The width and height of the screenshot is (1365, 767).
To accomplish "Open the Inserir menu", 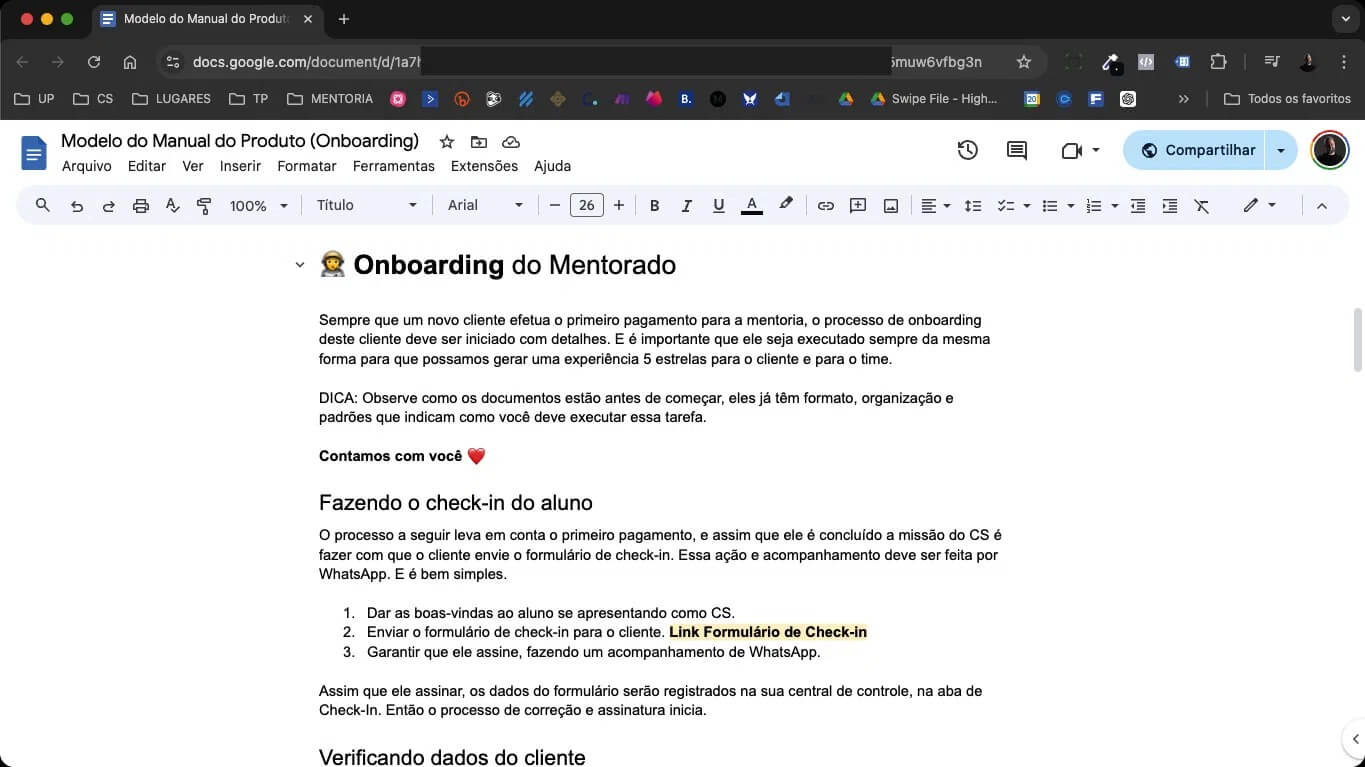I will click(x=240, y=166).
